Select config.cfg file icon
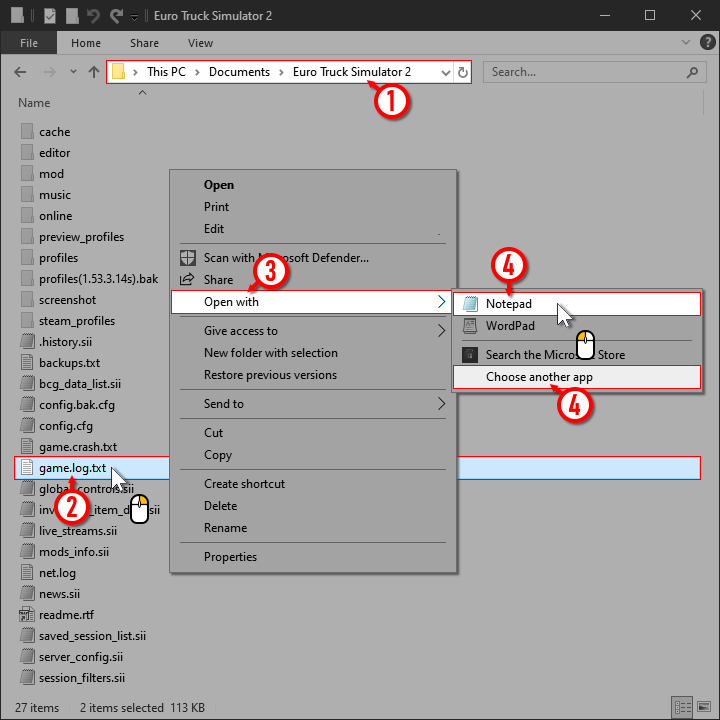 click(27, 426)
